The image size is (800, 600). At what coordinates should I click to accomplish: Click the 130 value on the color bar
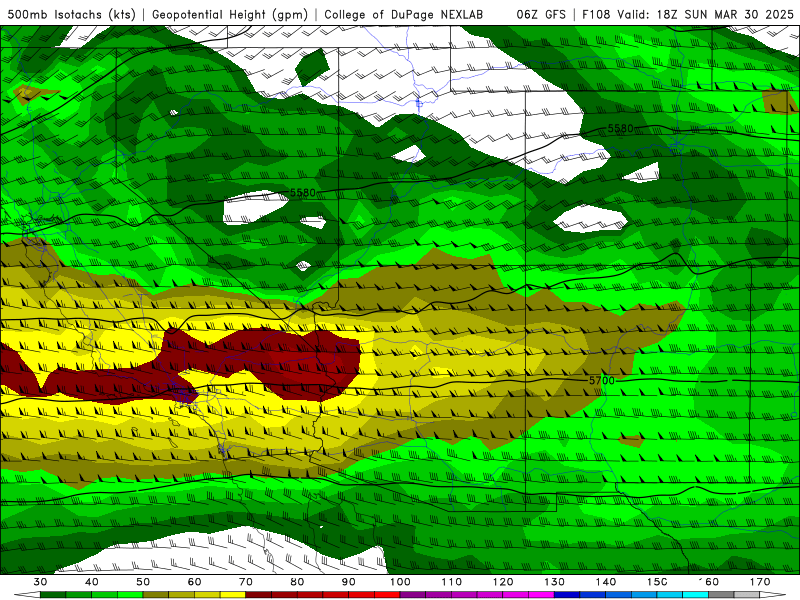pos(554,582)
